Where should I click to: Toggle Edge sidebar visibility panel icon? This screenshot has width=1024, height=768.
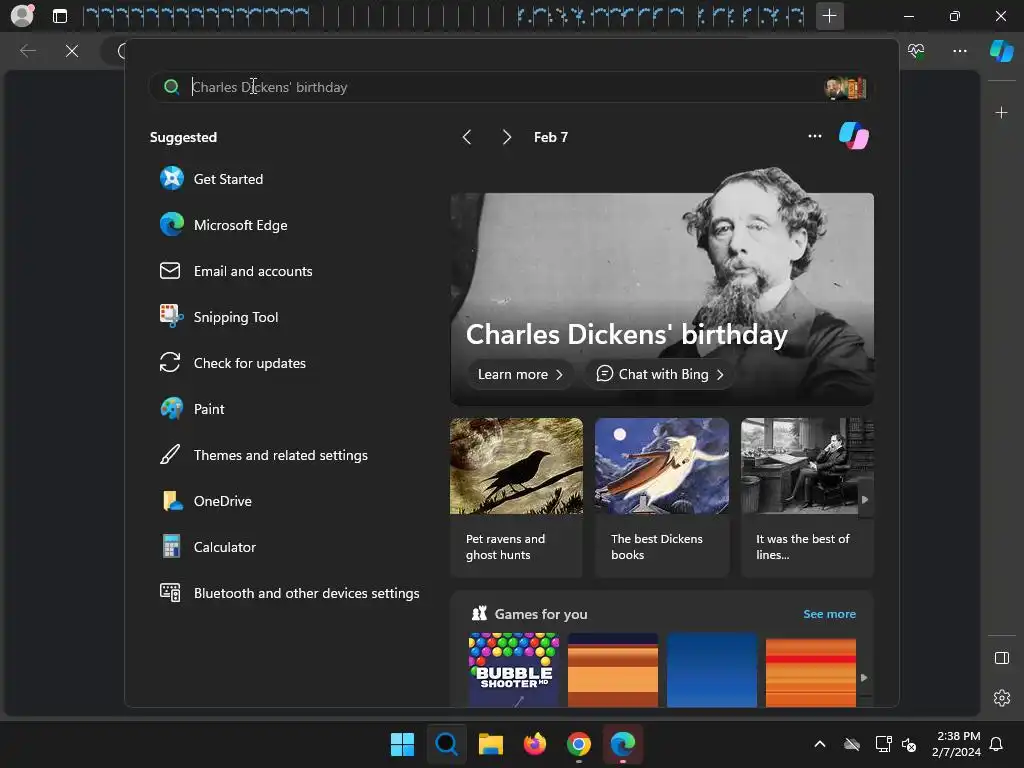coord(1001,658)
